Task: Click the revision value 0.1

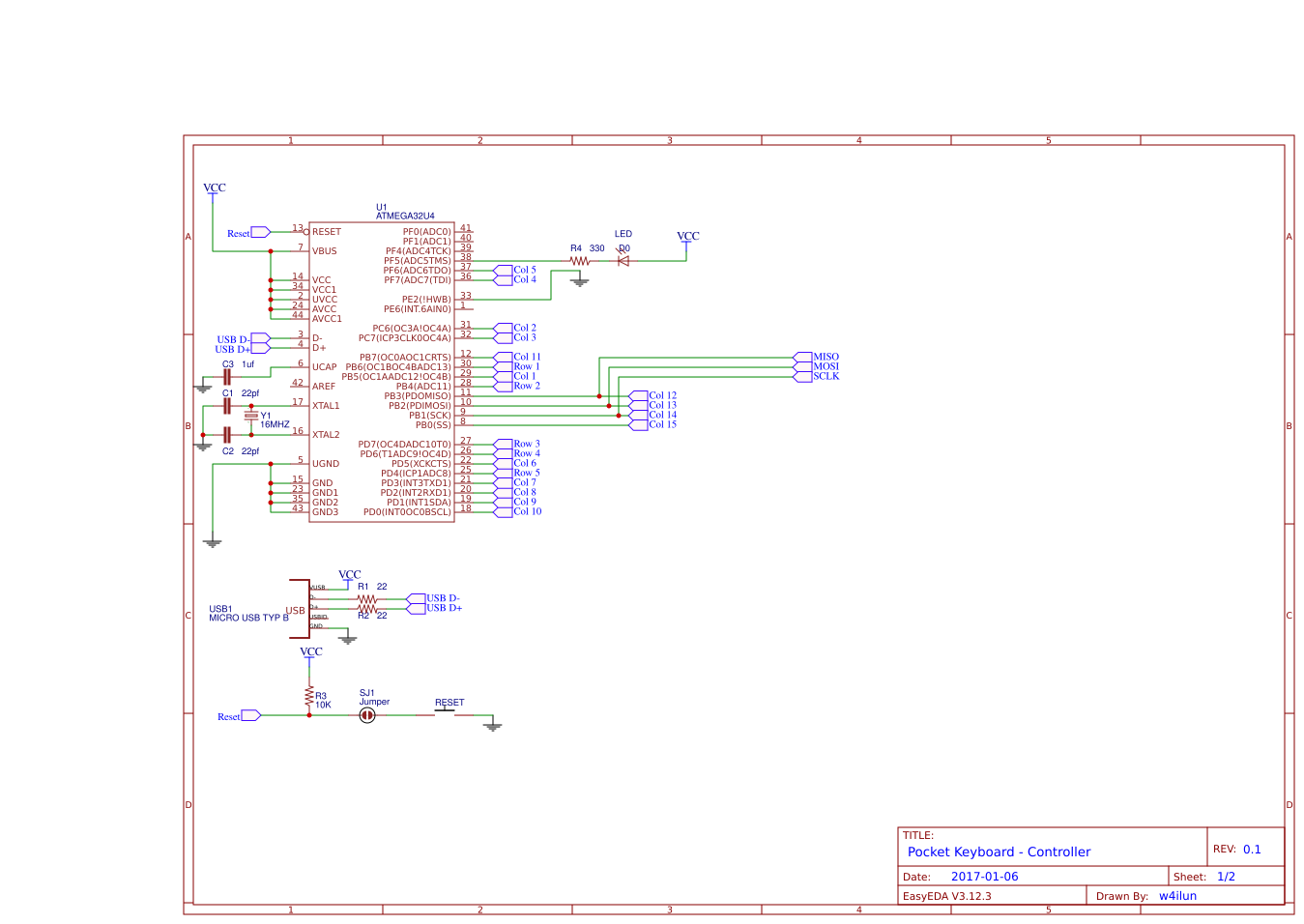Action: (1252, 850)
